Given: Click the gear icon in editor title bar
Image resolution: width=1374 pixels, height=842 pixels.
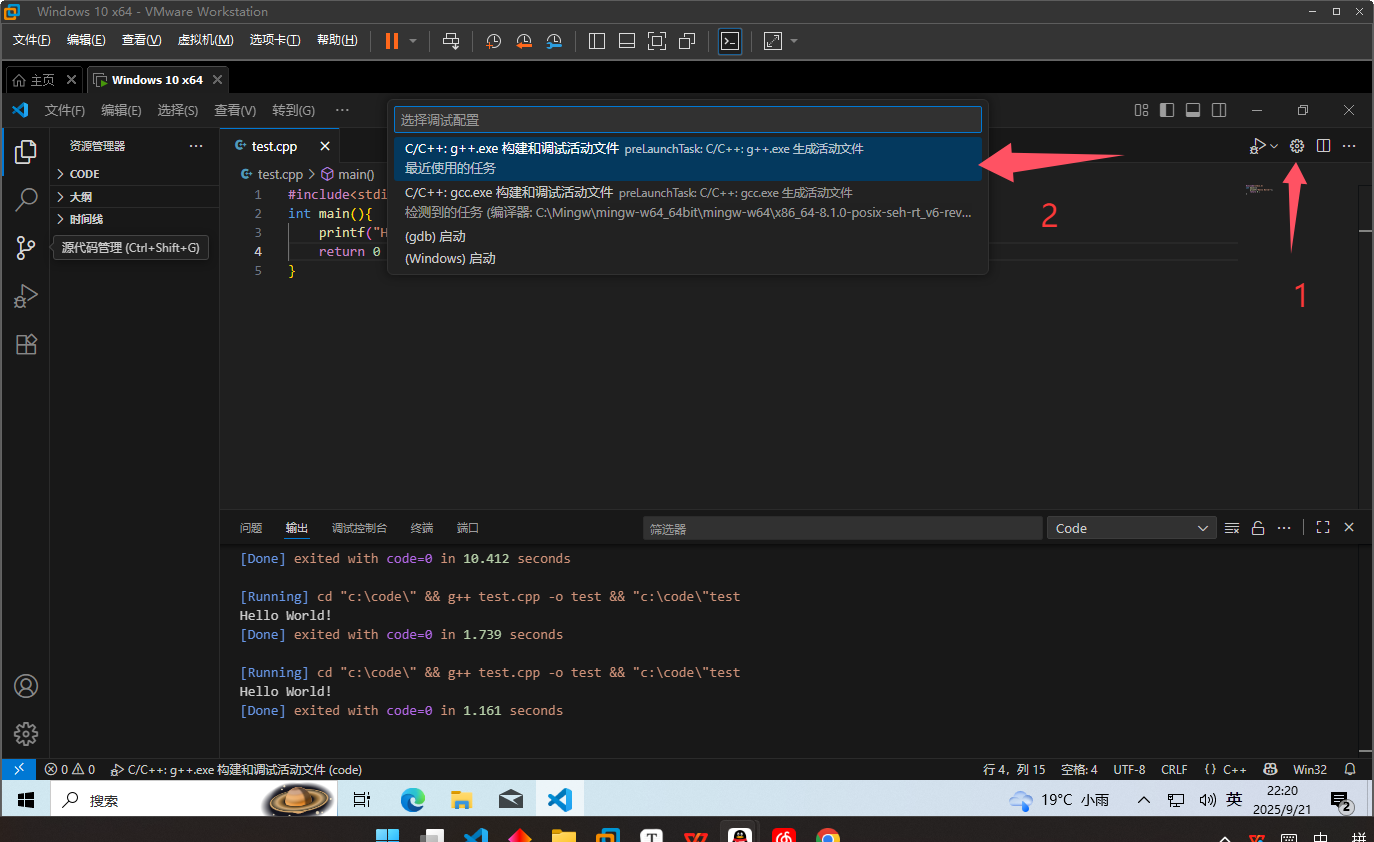Looking at the screenshot, I should point(1297,146).
